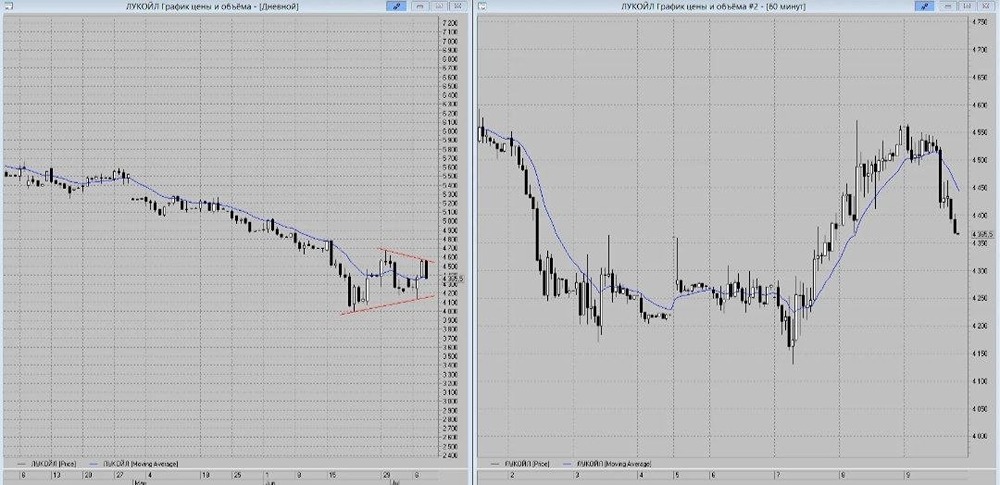Image resolution: width=1000 pixels, height=485 pixels.
Task: Close the 60-minute ЛУКОЙЛ chart window
Action: coord(986,6)
